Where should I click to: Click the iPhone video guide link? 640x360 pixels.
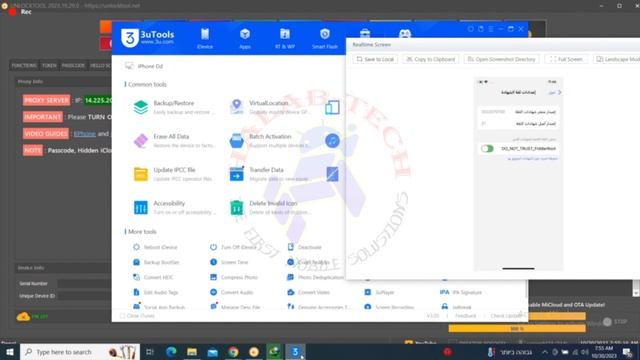coord(84,134)
